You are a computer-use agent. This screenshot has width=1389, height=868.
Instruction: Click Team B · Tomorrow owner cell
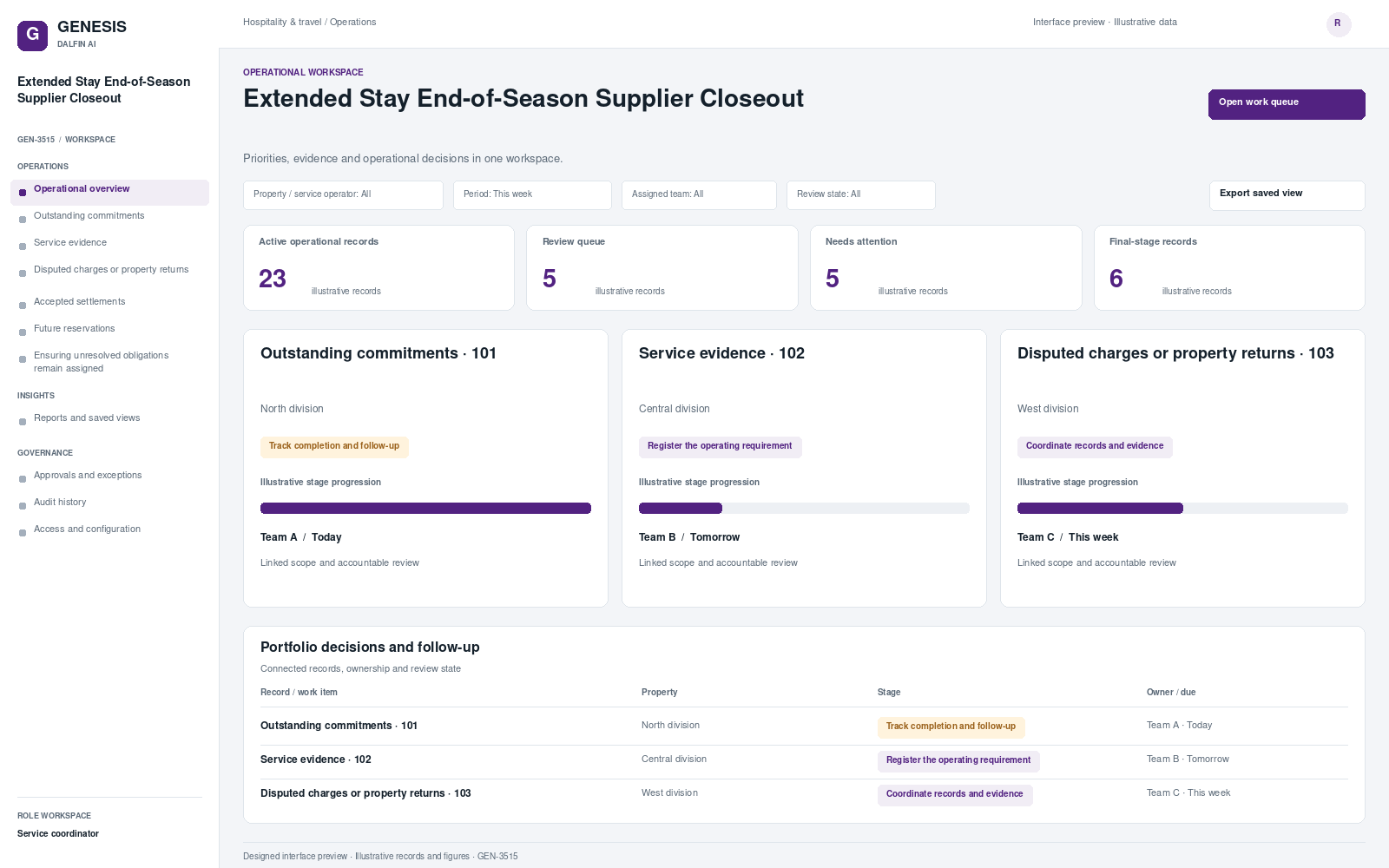pos(1188,759)
